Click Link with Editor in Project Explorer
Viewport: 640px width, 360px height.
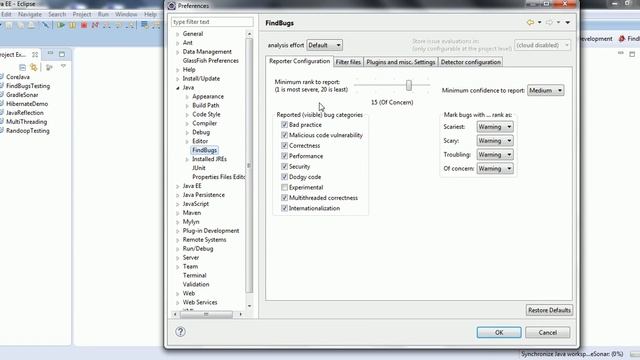click(x=34, y=67)
